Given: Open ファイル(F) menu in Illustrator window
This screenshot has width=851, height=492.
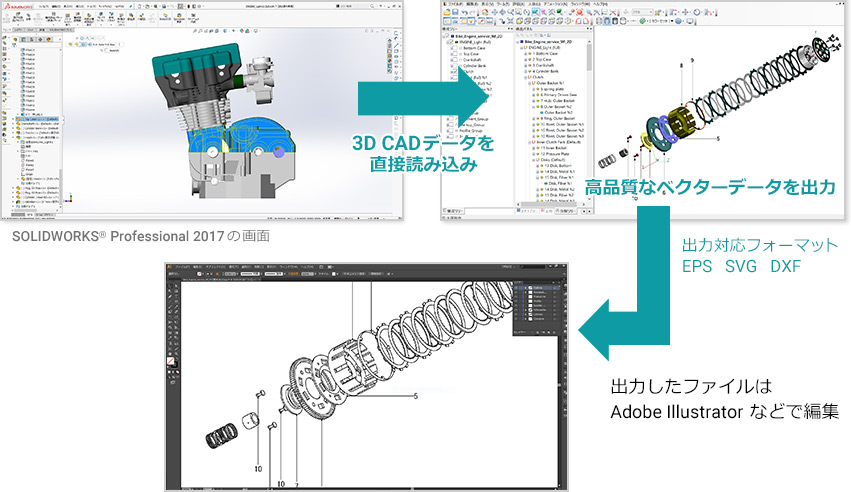Looking at the screenshot, I should pos(183,267).
